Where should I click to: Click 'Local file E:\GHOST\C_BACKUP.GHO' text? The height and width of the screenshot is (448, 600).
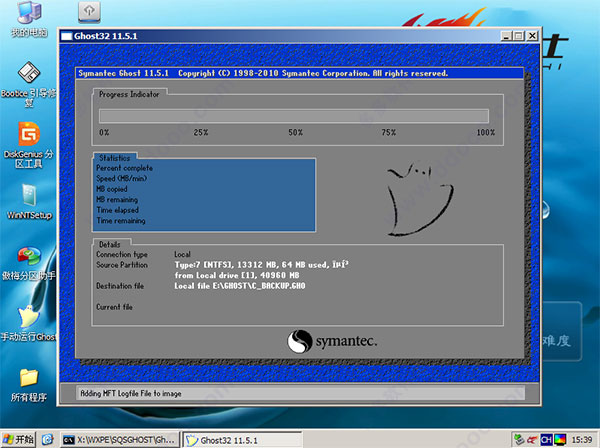click(x=240, y=286)
